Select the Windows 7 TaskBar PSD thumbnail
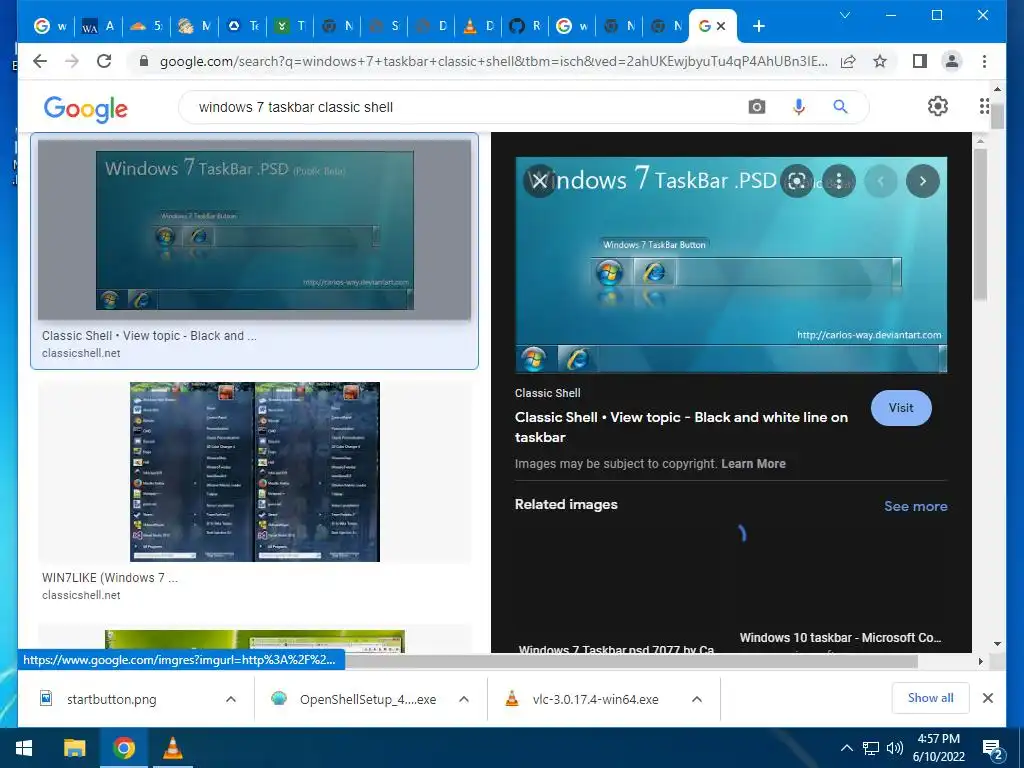The width and height of the screenshot is (1024, 768). 254,230
